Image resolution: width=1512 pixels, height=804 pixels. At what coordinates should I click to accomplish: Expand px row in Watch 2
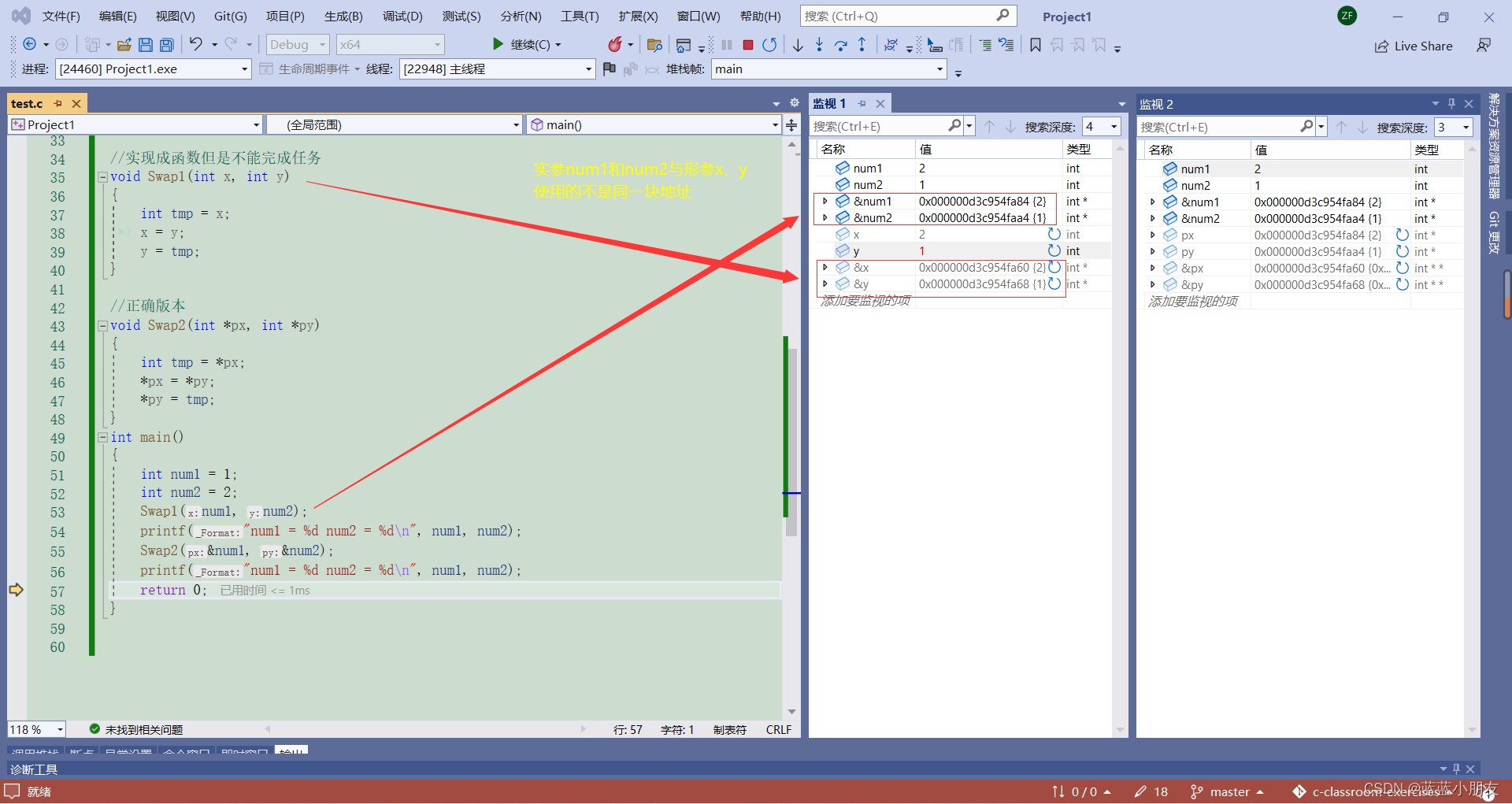click(1152, 235)
